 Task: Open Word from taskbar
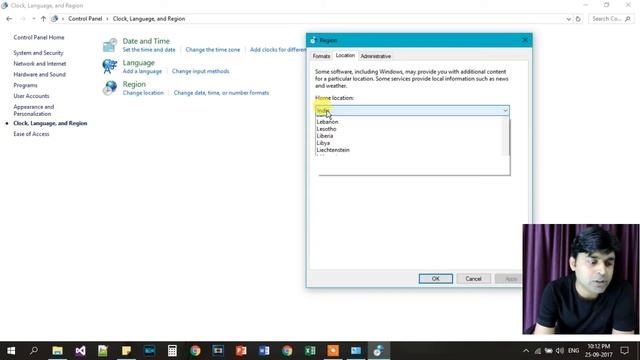(x=264, y=351)
